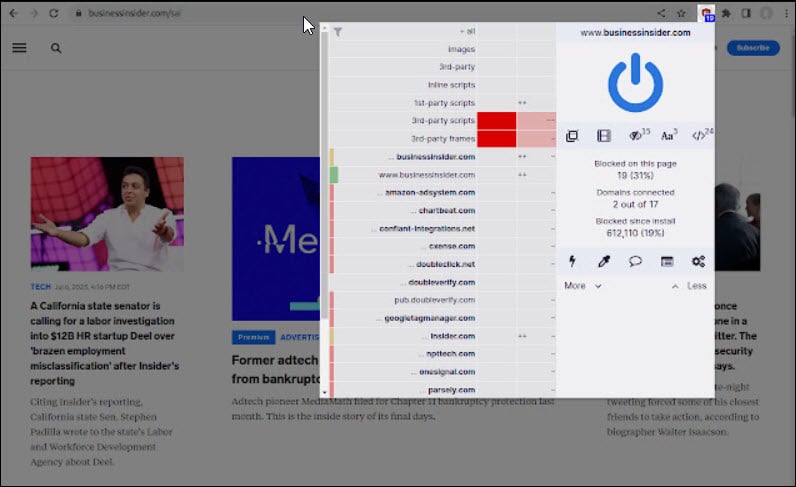Click the filter funnel icon in firewall pane
796x487 pixels.
click(338, 31)
